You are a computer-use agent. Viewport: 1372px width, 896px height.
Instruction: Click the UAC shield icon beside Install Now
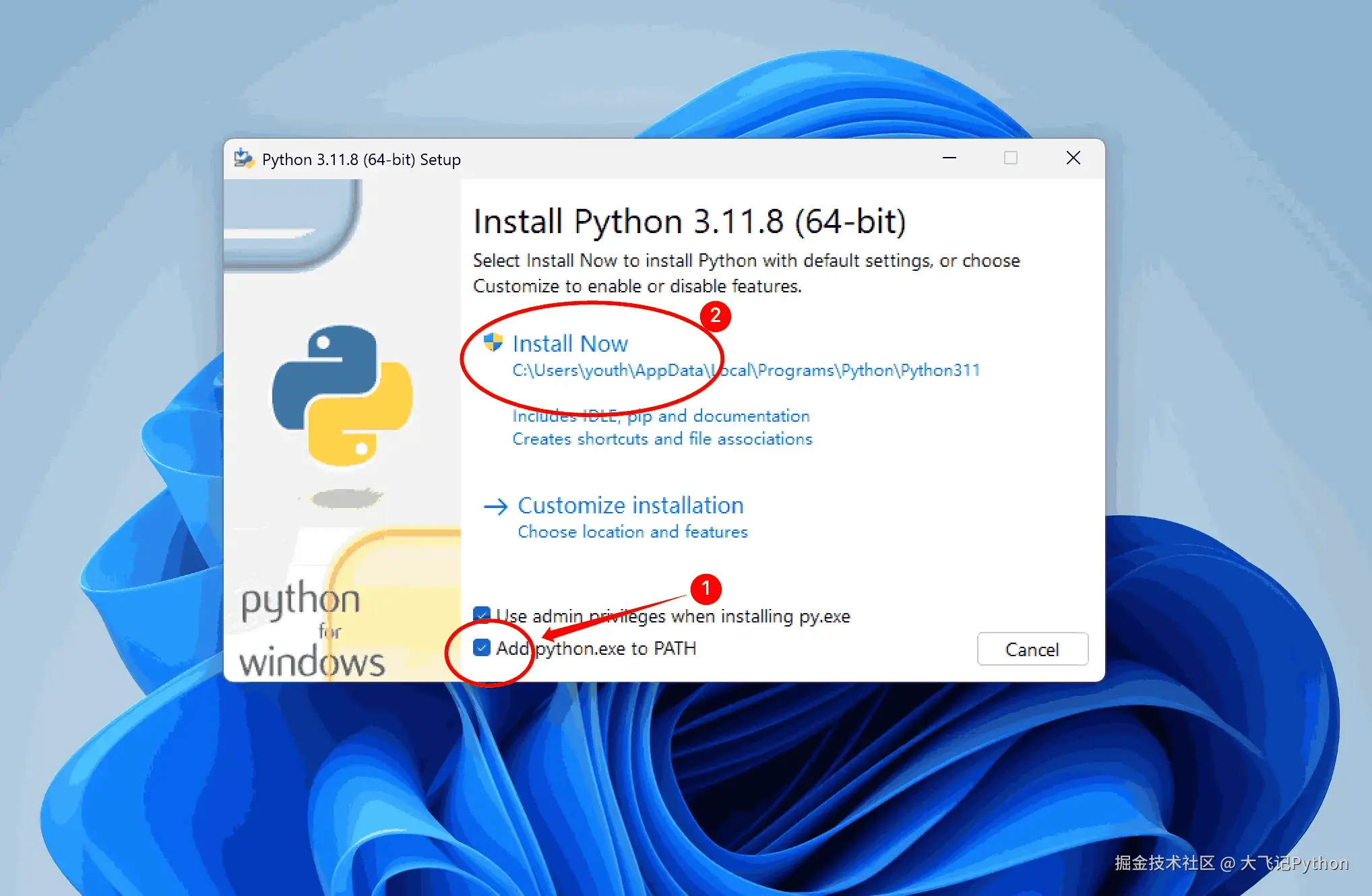493,342
